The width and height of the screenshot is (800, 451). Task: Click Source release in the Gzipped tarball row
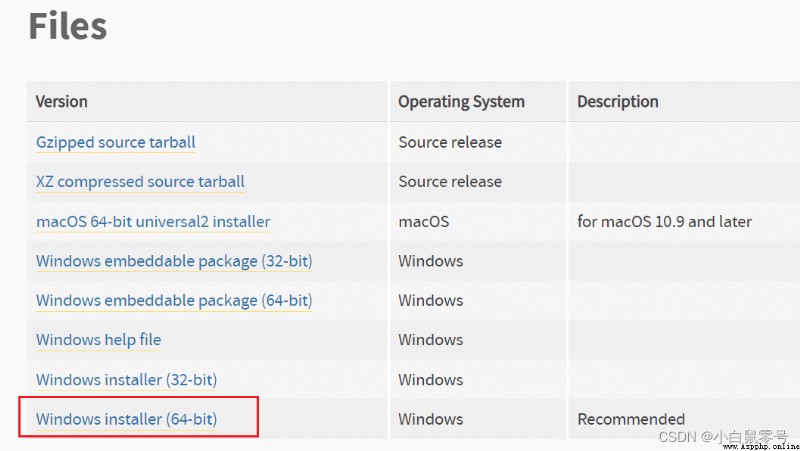(450, 142)
